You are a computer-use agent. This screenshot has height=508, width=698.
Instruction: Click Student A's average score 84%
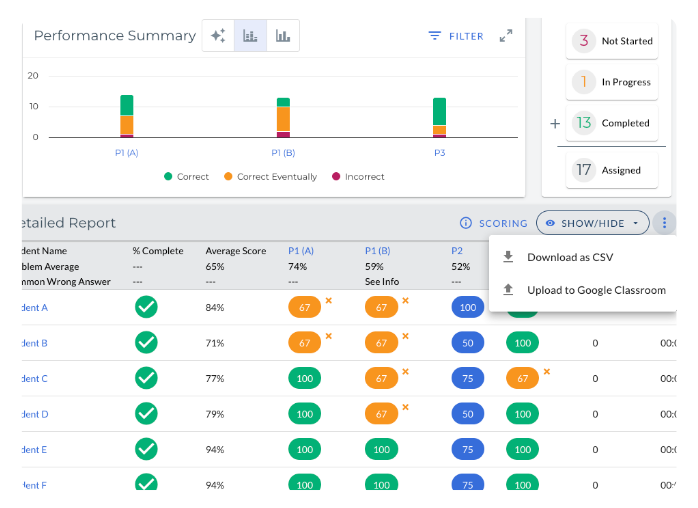pyautogui.click(x=215, y=308)
